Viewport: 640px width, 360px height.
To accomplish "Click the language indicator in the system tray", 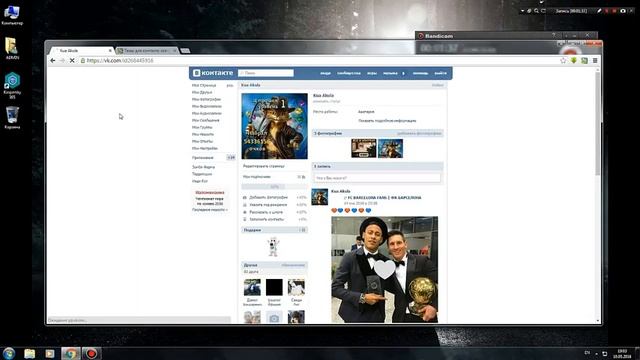I will click(587, 353).
